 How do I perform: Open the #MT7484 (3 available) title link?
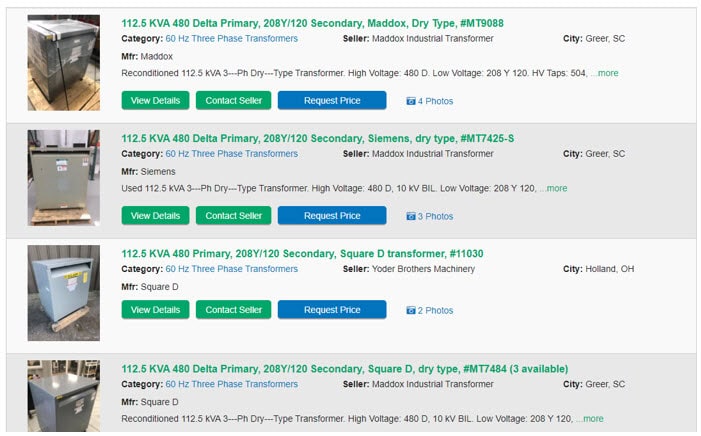pos(345,369)
